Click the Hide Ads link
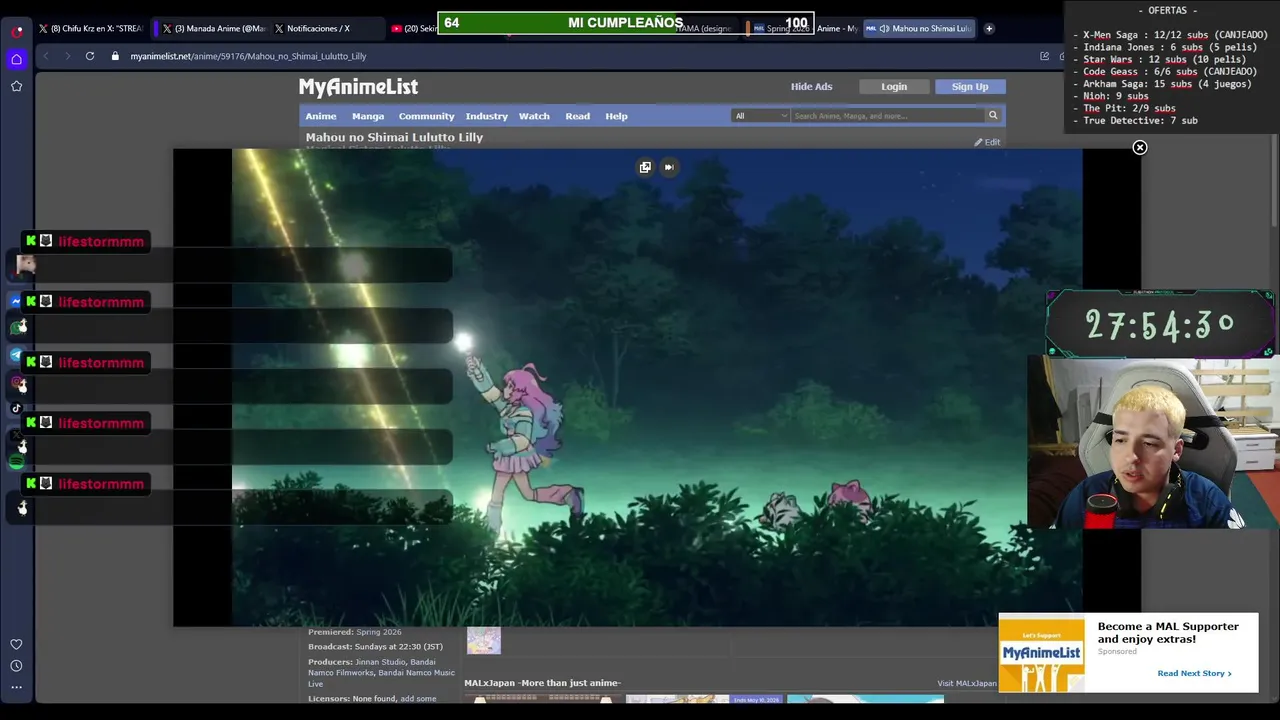Viewport: 1280px width, 720px height. [811, 87]
